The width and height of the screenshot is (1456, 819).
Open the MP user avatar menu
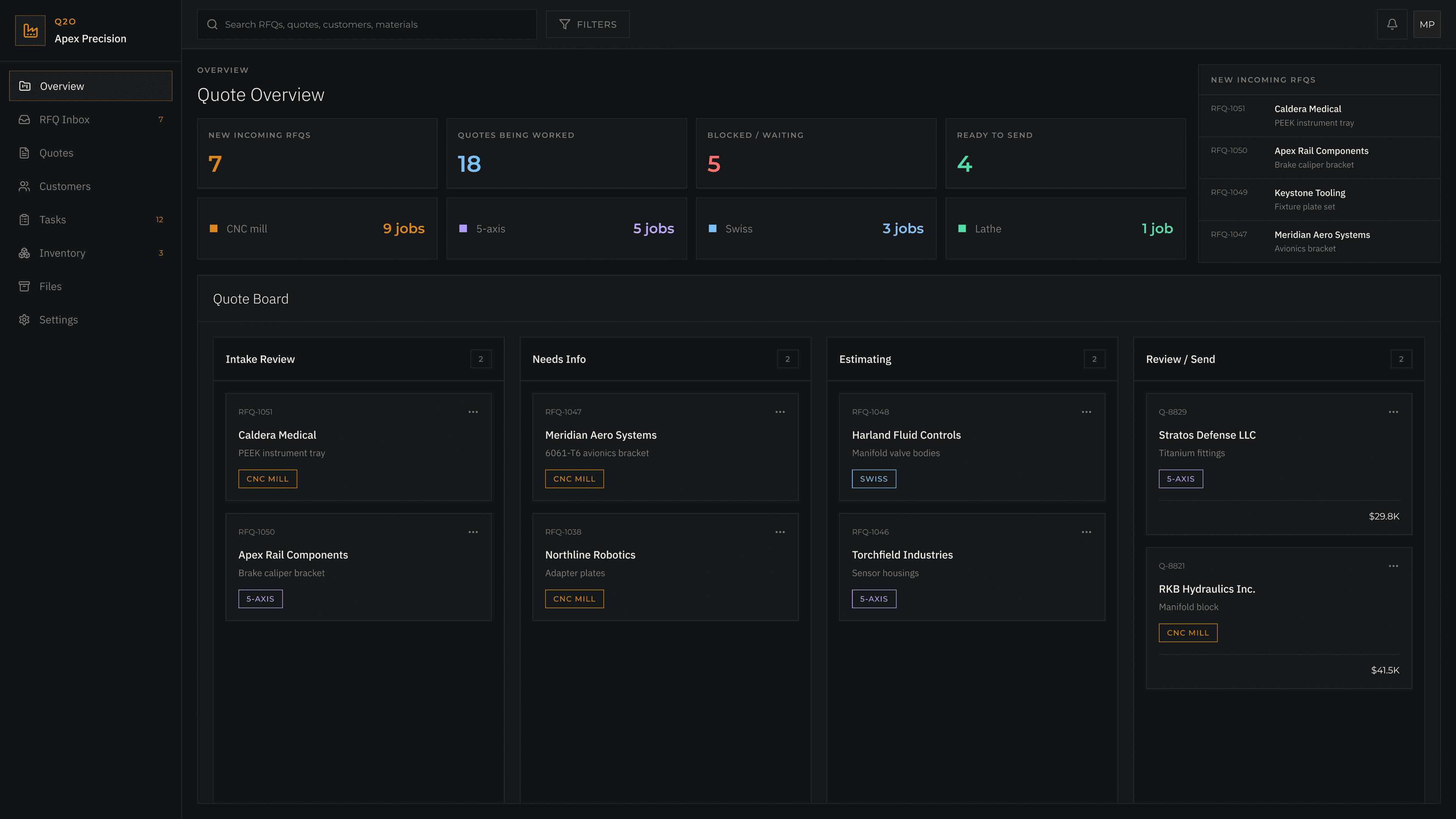coord(1426,24)
